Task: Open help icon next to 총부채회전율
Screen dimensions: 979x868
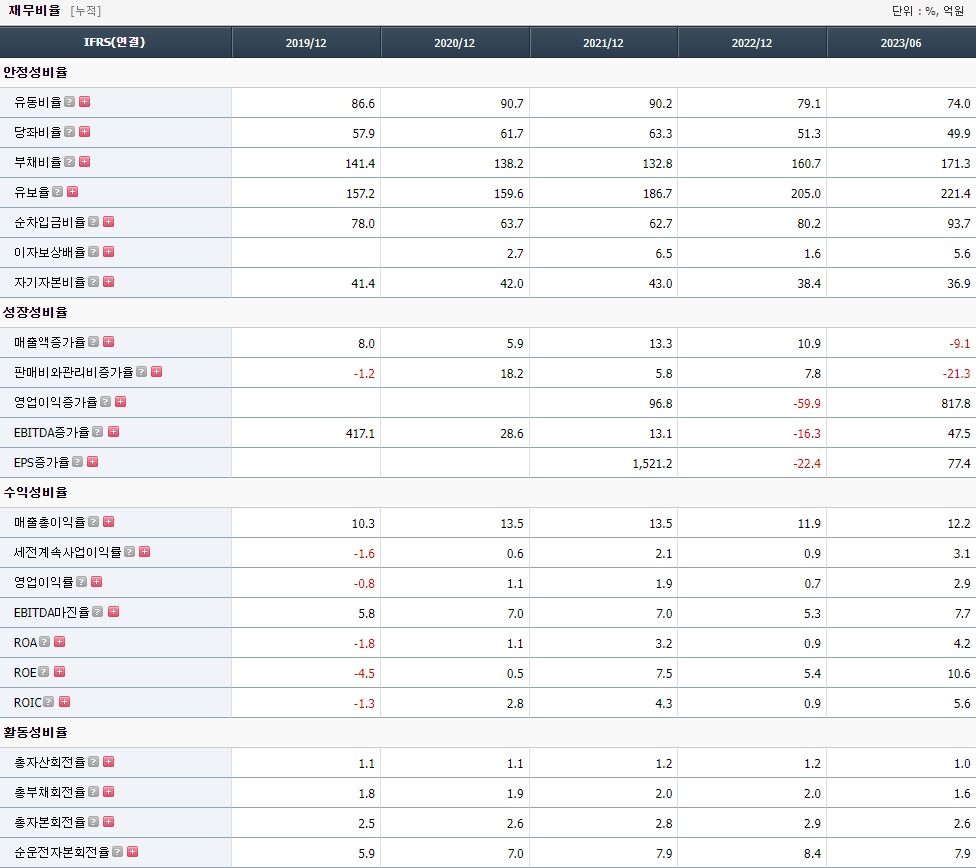Action: coord(94,791)
